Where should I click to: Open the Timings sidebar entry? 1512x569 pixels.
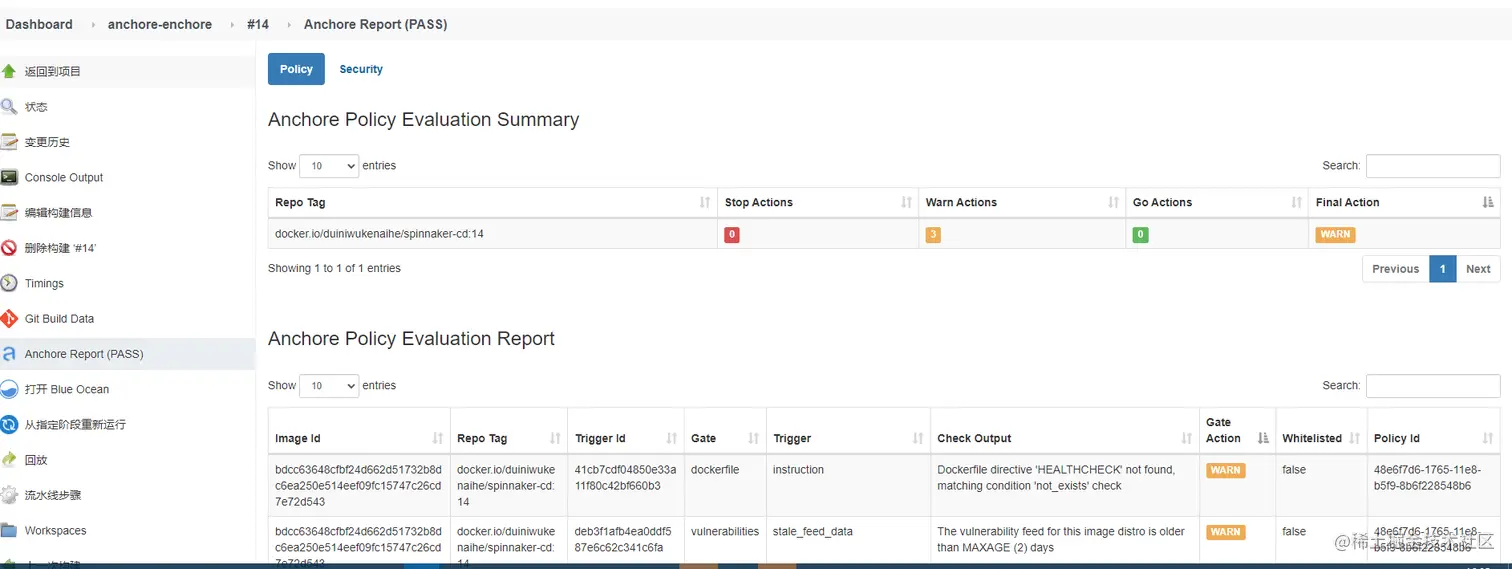point(44,283)
